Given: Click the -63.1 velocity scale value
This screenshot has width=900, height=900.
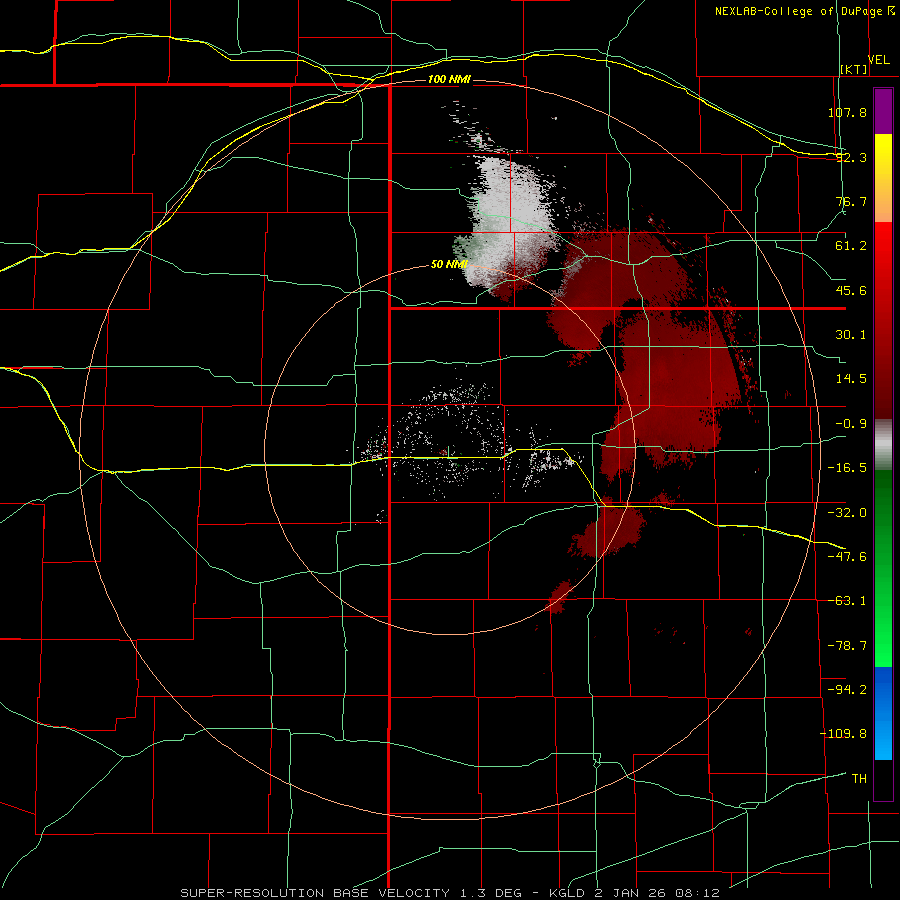Looking at the screenshot, I should point(848,601).
